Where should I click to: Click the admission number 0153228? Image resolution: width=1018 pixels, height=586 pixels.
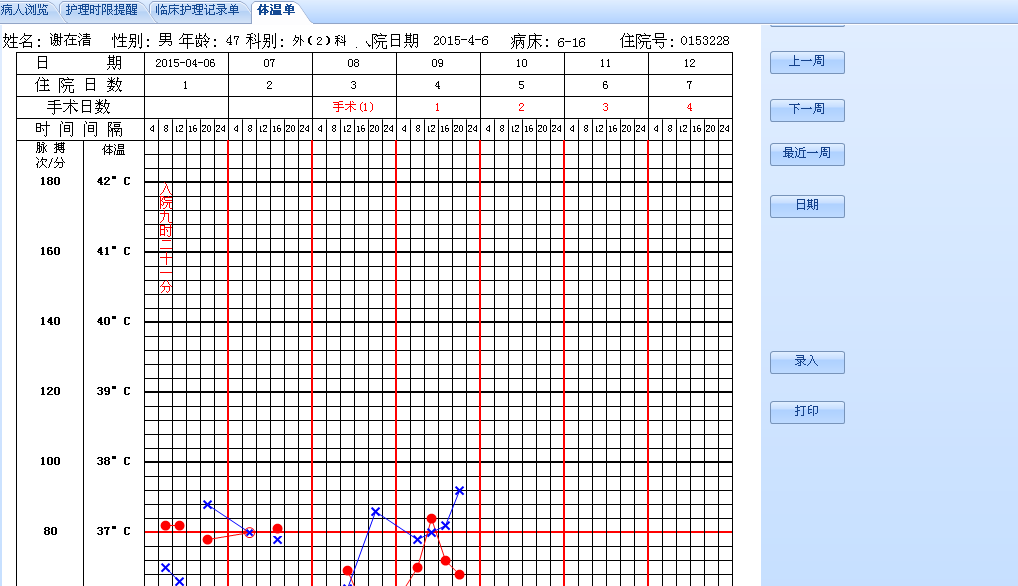[705, 41]
